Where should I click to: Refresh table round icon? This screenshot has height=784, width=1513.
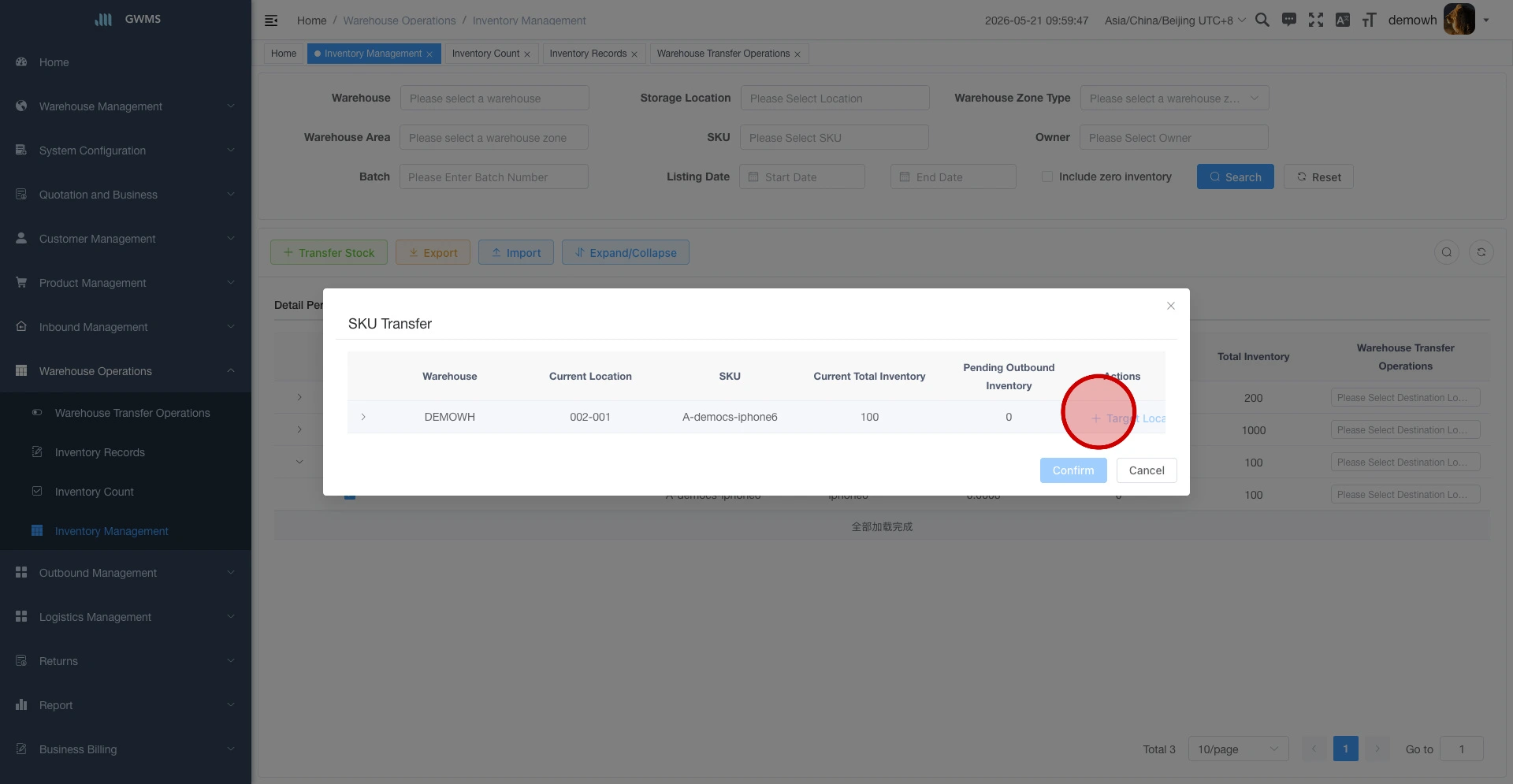(1481, 252)
